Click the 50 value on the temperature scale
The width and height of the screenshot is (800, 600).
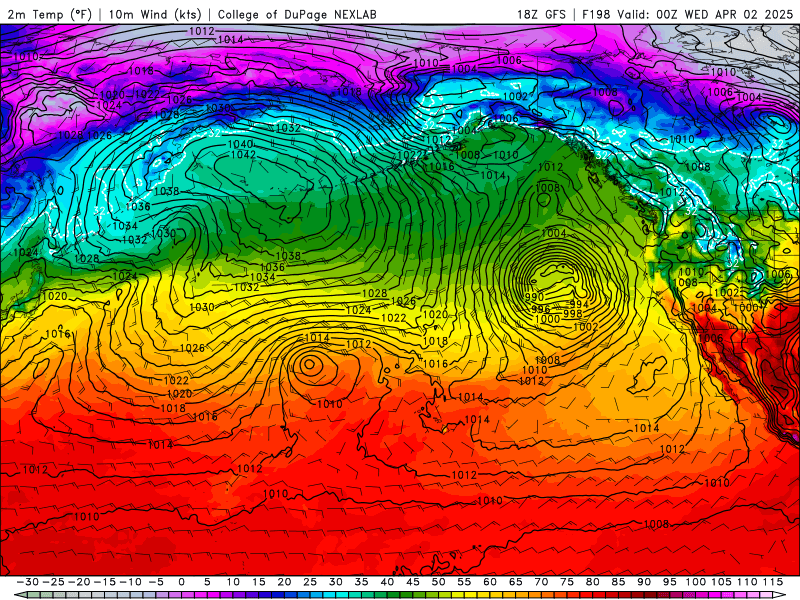438,582
